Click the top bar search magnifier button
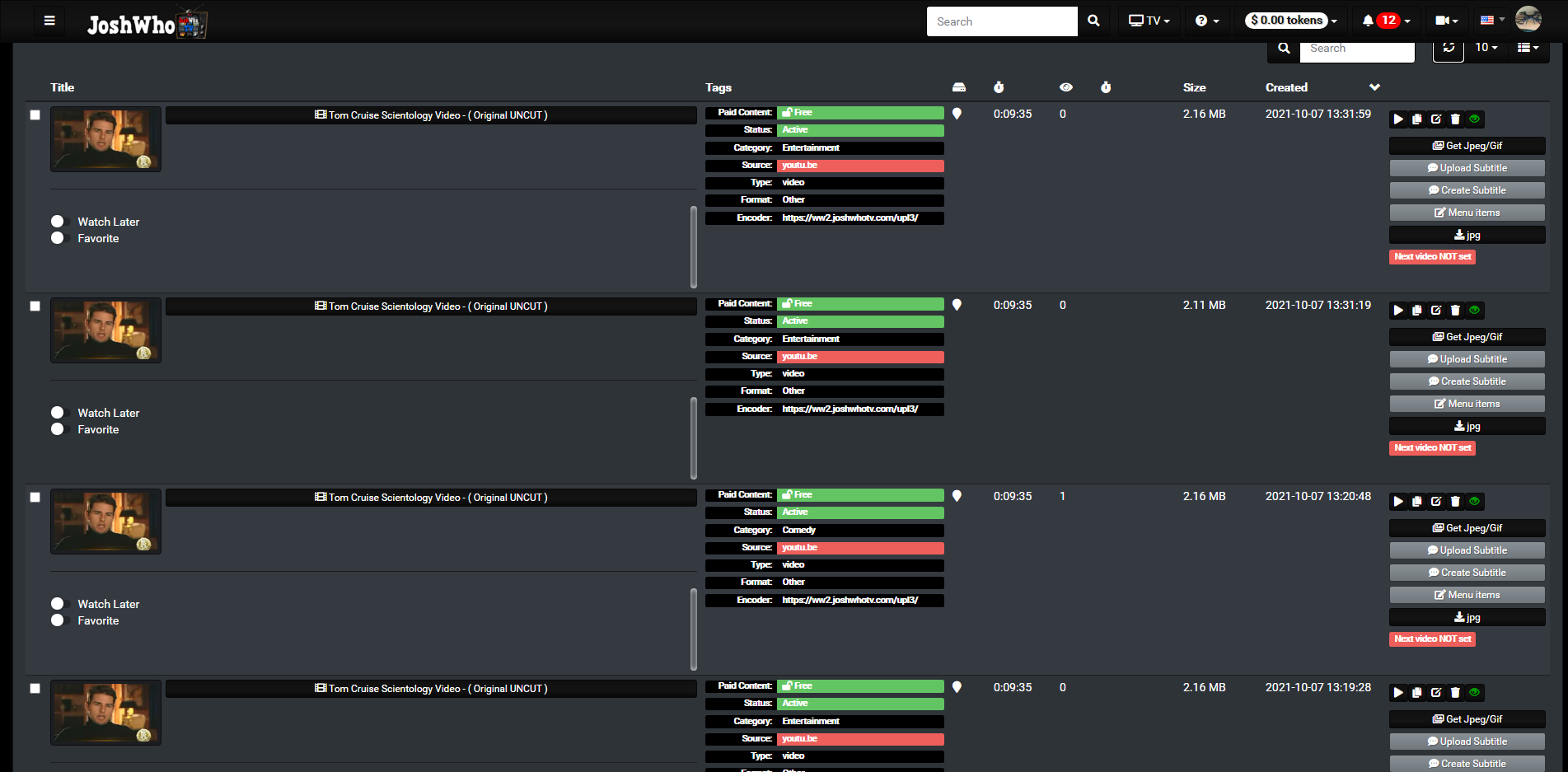Viewport: 1568px width, 772px height. [1093, 21]
